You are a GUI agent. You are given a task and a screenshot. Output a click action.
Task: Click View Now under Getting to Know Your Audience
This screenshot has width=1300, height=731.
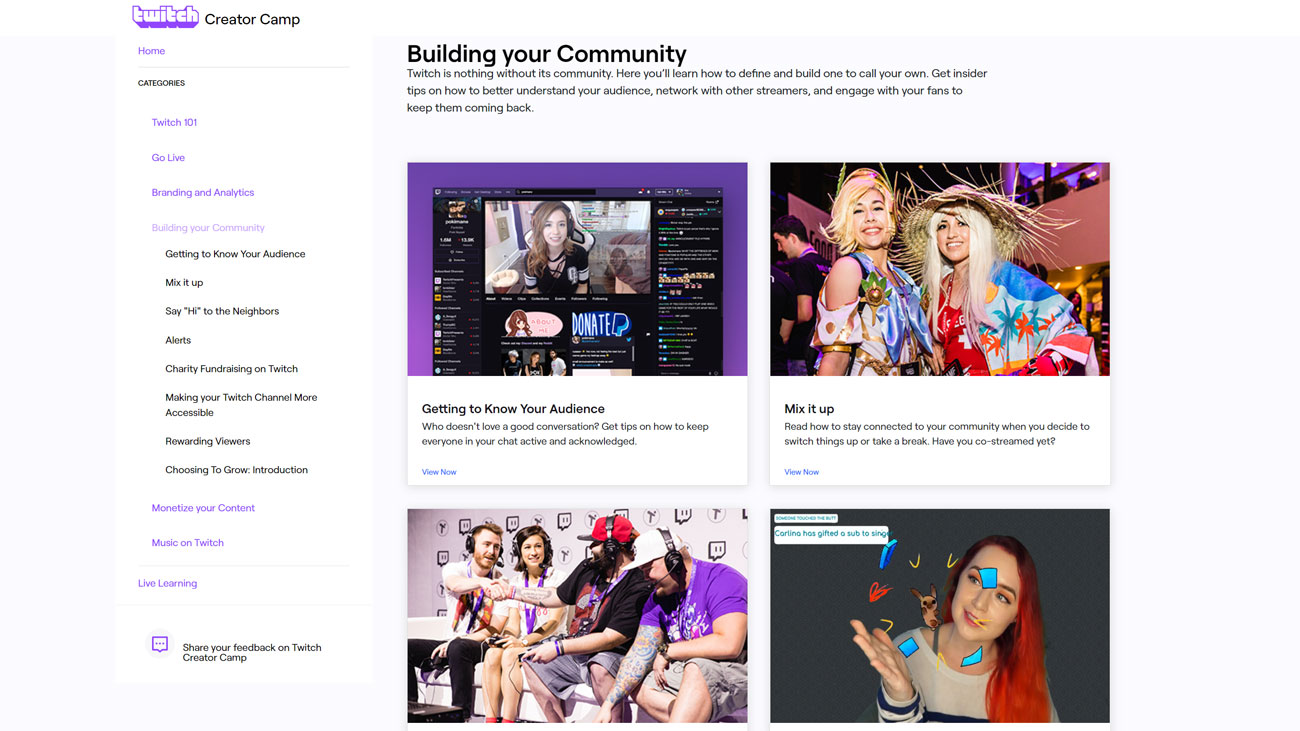(439, 472)
